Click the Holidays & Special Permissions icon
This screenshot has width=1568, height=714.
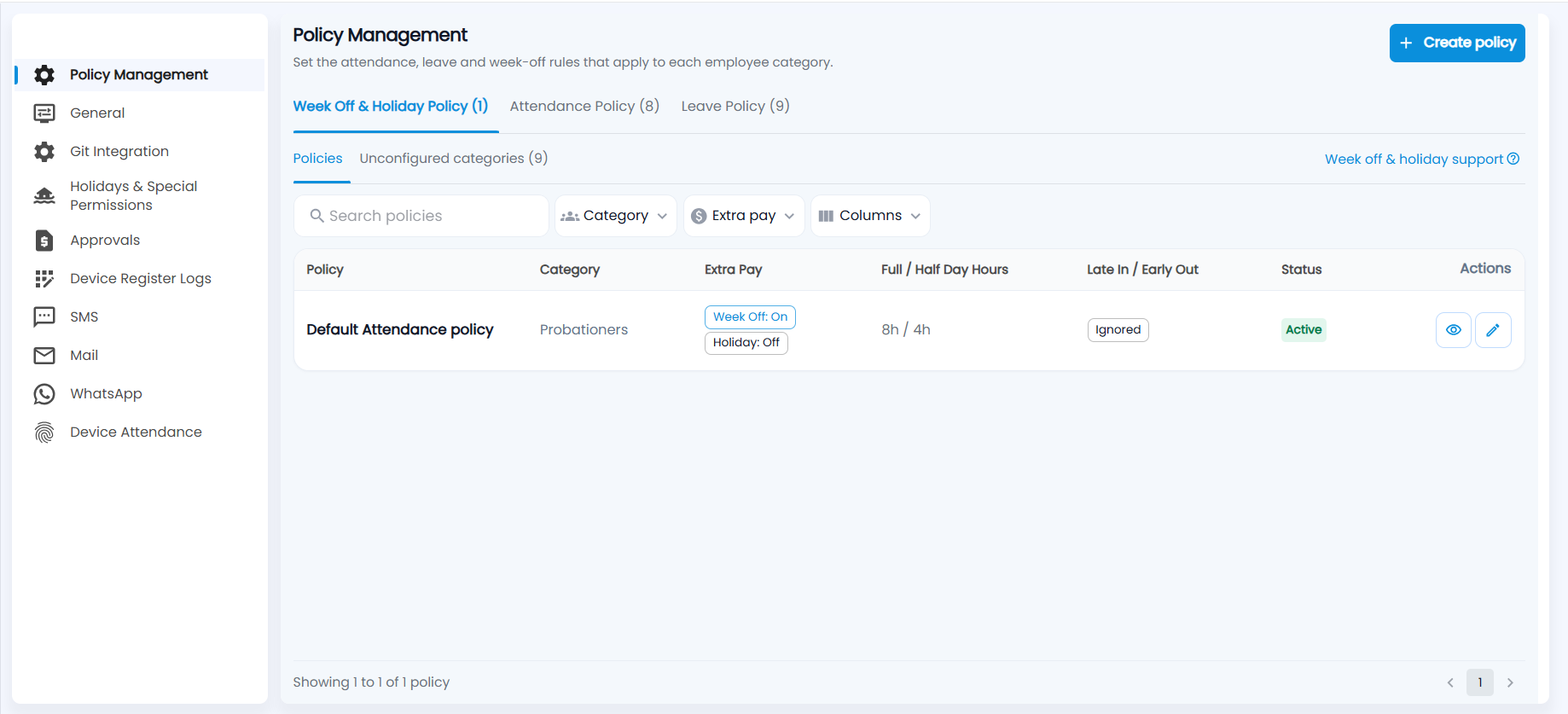44,196
